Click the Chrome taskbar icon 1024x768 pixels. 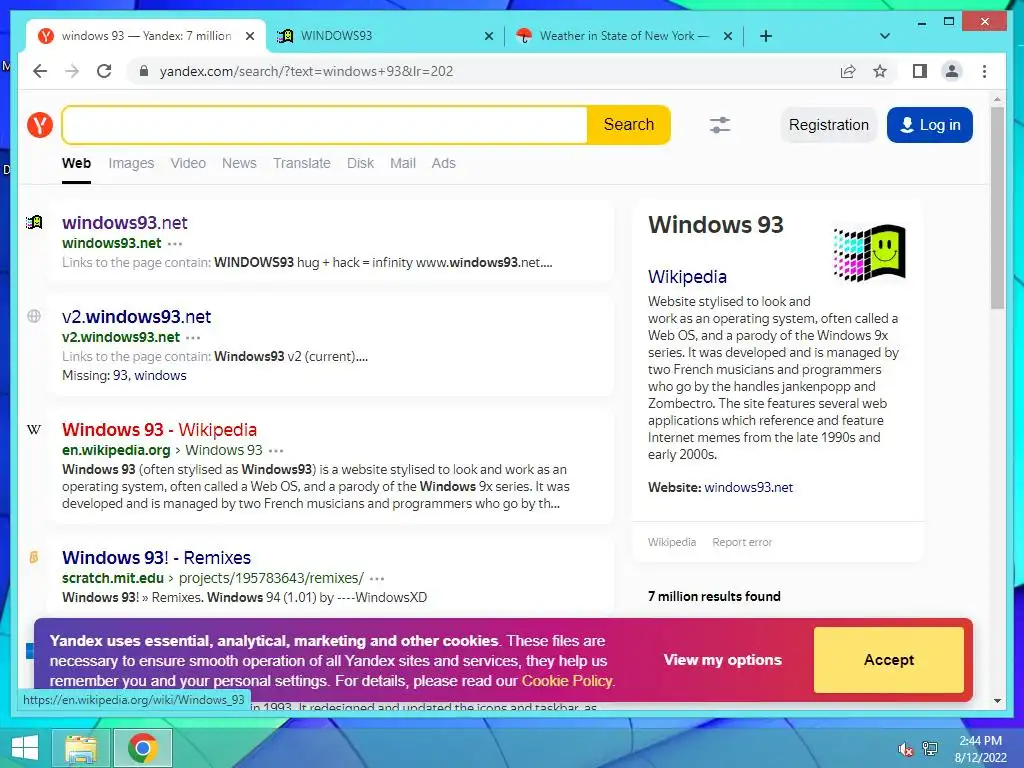point(142,748)
